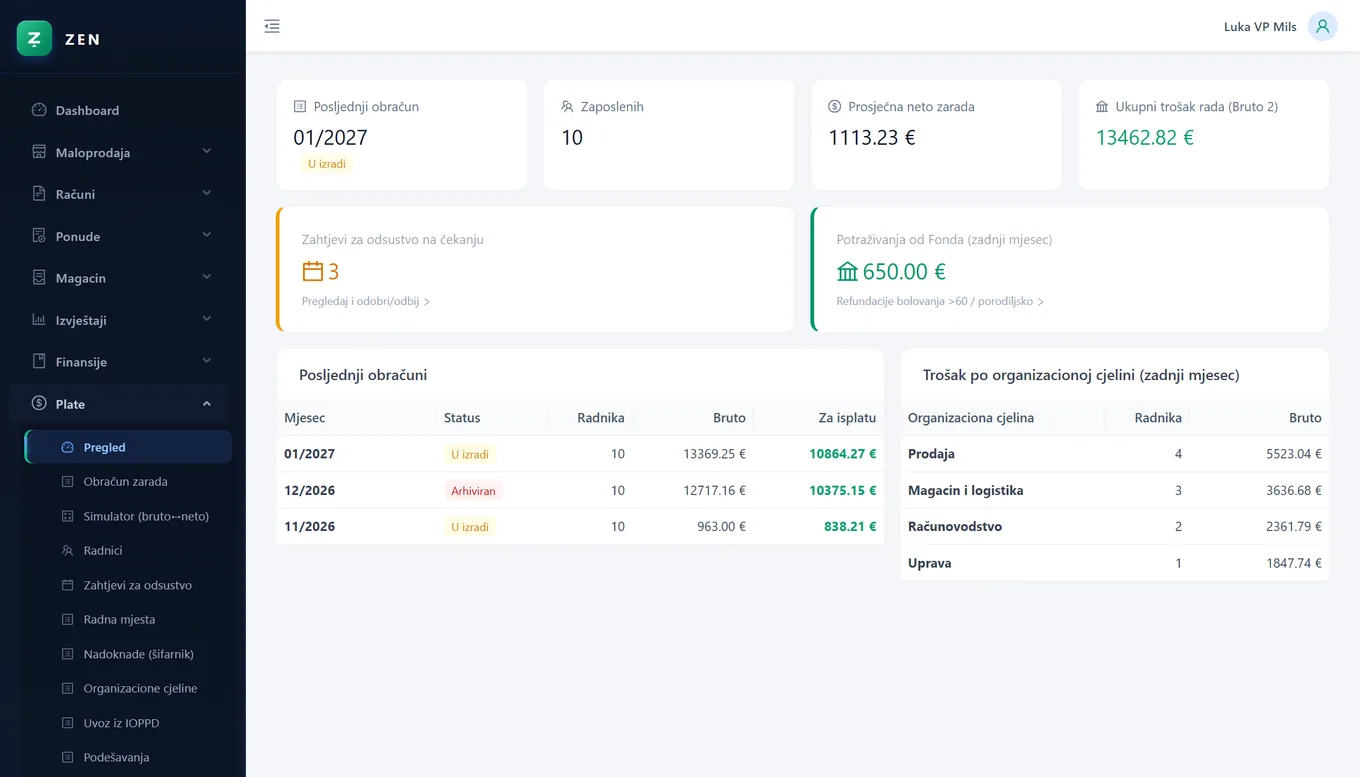The height and width of the screenshot is (777, 1360).
Task: Expand the Magacin menu chevron
Action: click(207, 277)
